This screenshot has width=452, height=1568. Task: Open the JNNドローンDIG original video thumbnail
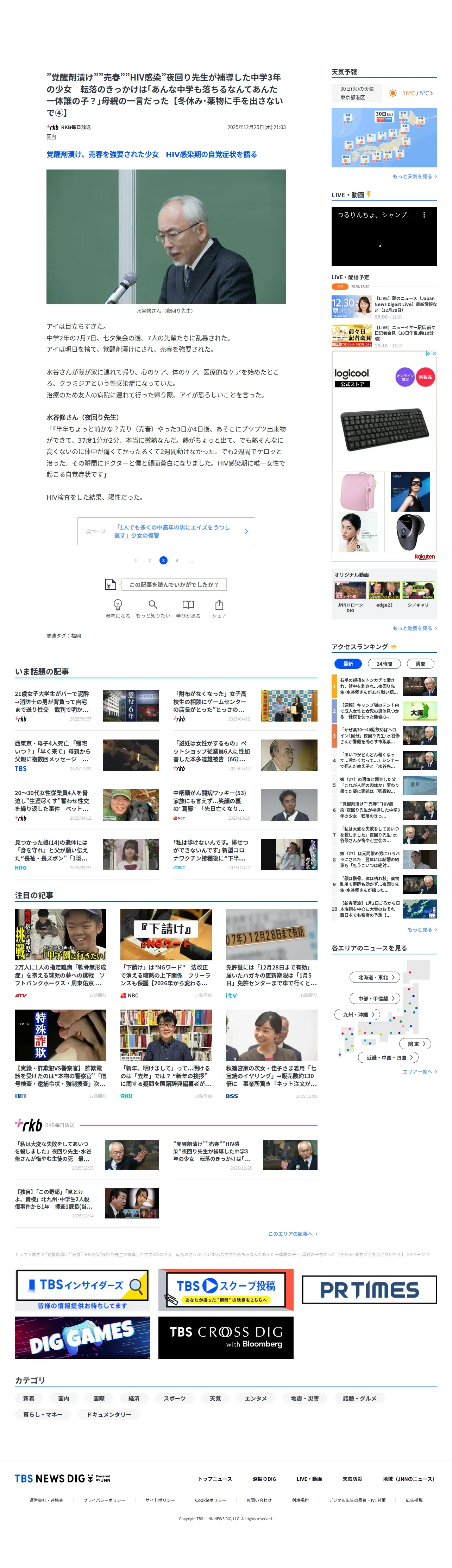[350, 590]
